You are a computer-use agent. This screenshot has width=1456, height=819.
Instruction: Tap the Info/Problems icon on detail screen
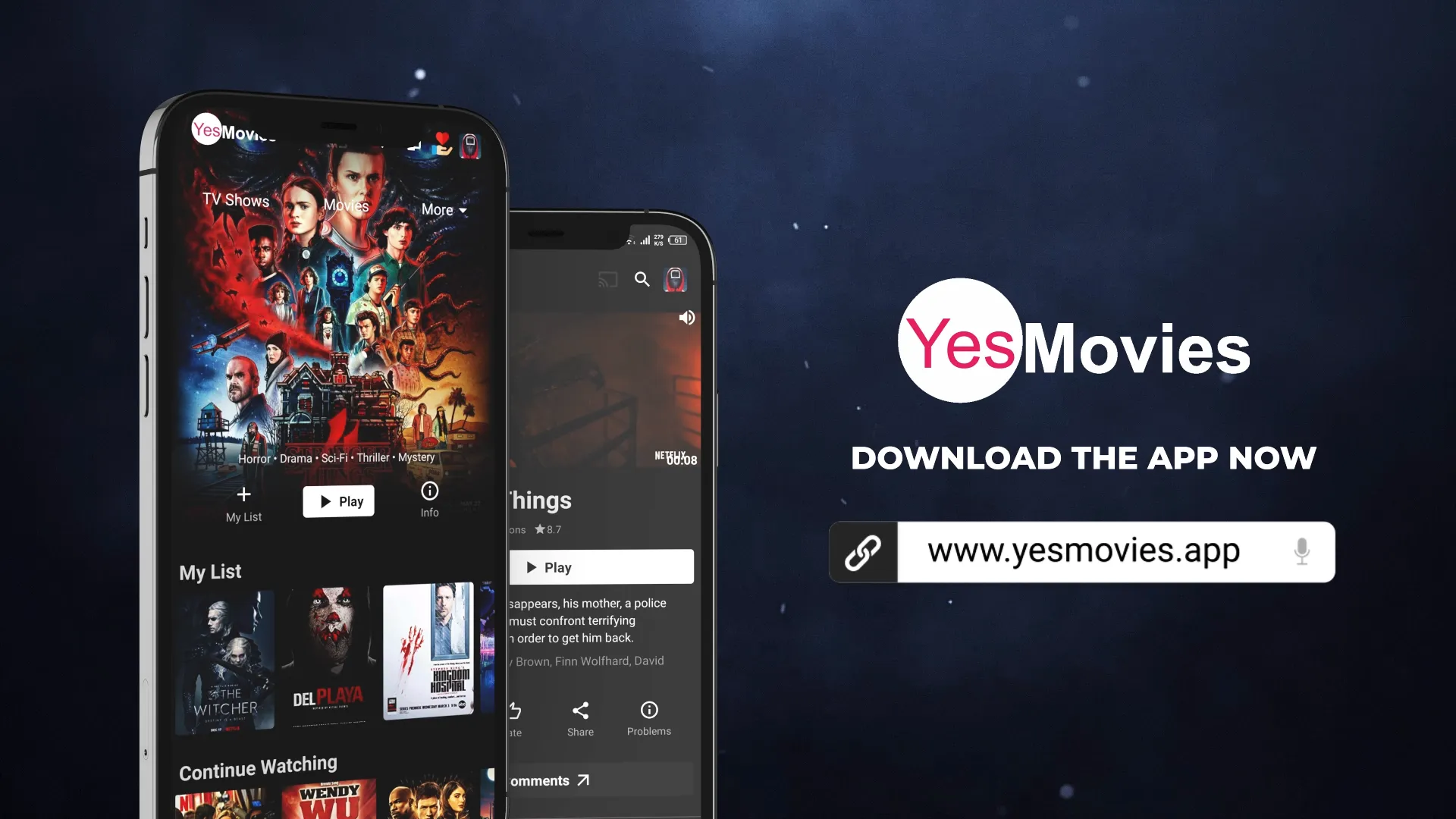point(649,710)
